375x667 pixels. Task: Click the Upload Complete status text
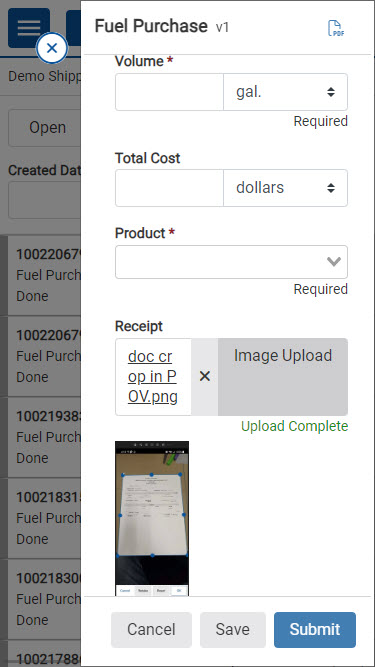point(295,426)
